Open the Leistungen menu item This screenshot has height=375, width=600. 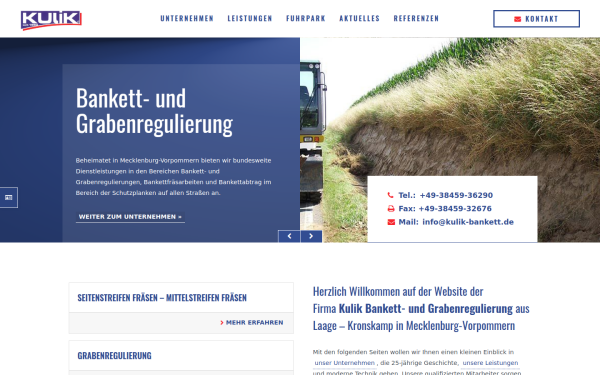[x=250, y=18]
